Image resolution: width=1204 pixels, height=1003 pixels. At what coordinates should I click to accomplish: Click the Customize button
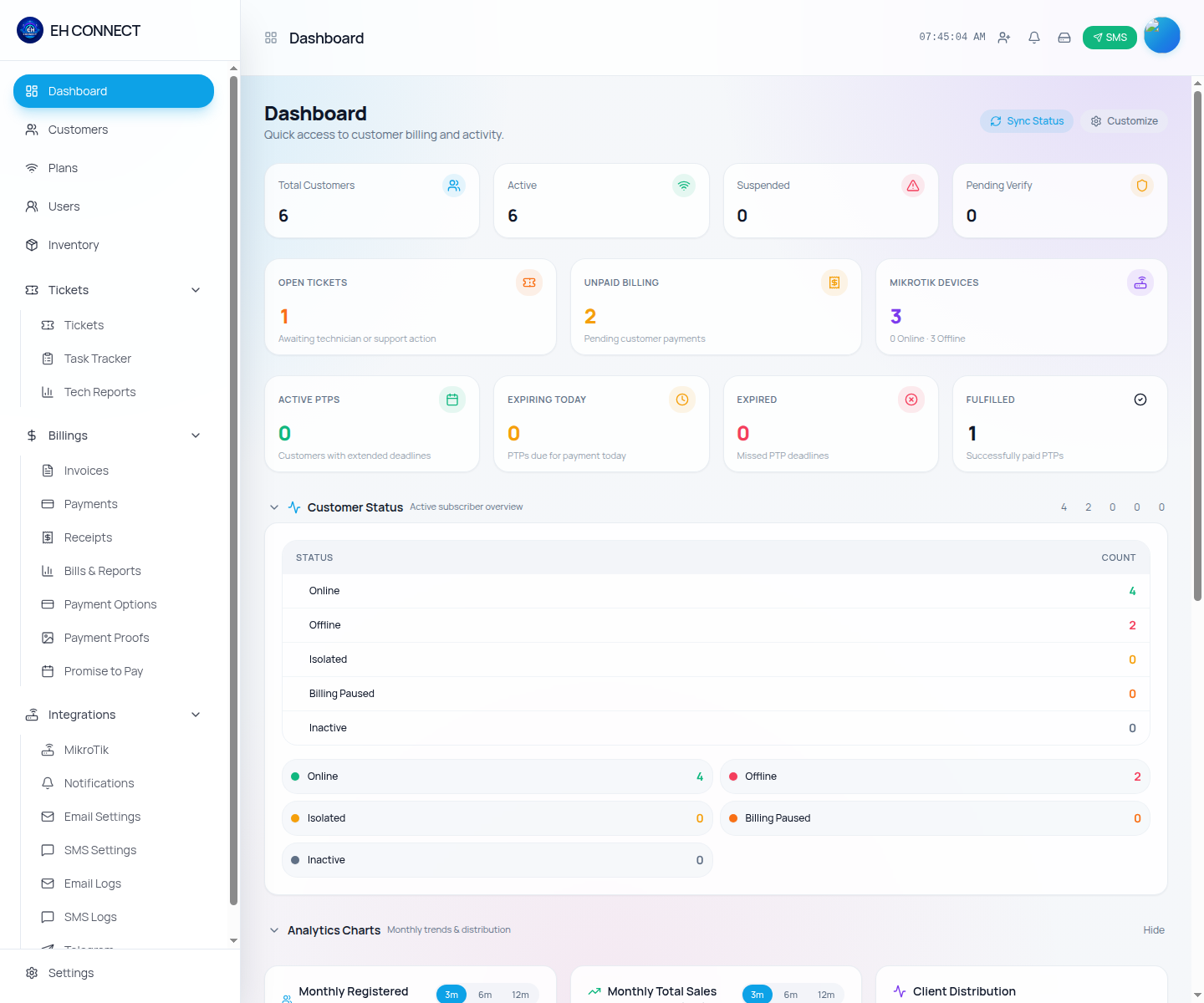pyautogui.click(x=1124, y=121)
